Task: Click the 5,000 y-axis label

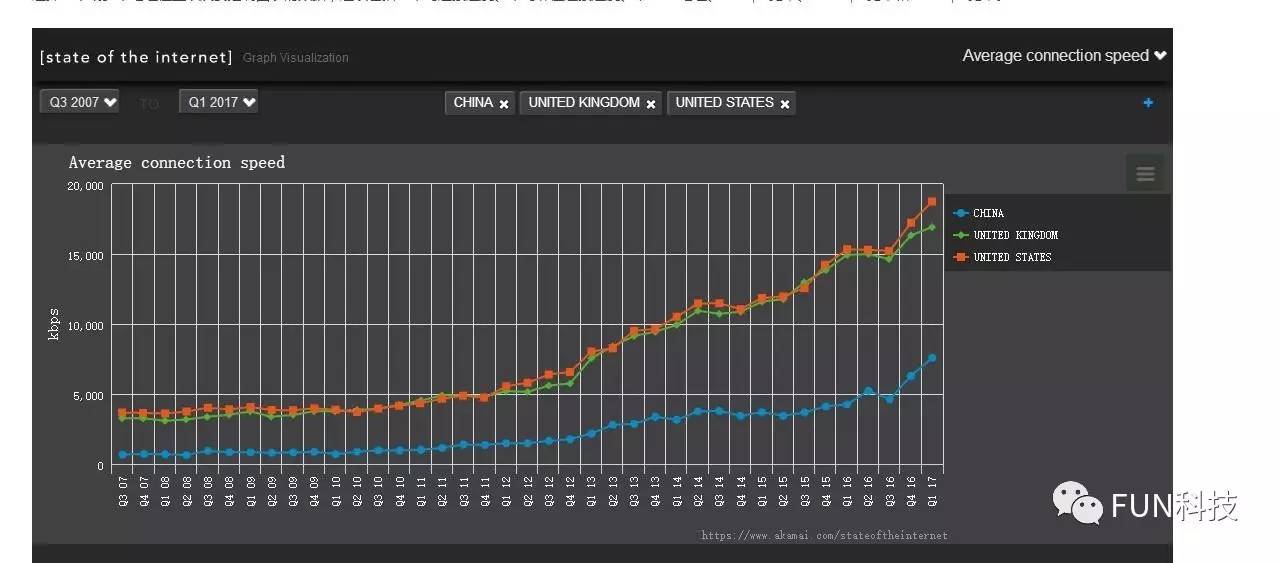Action: (88, 396)
